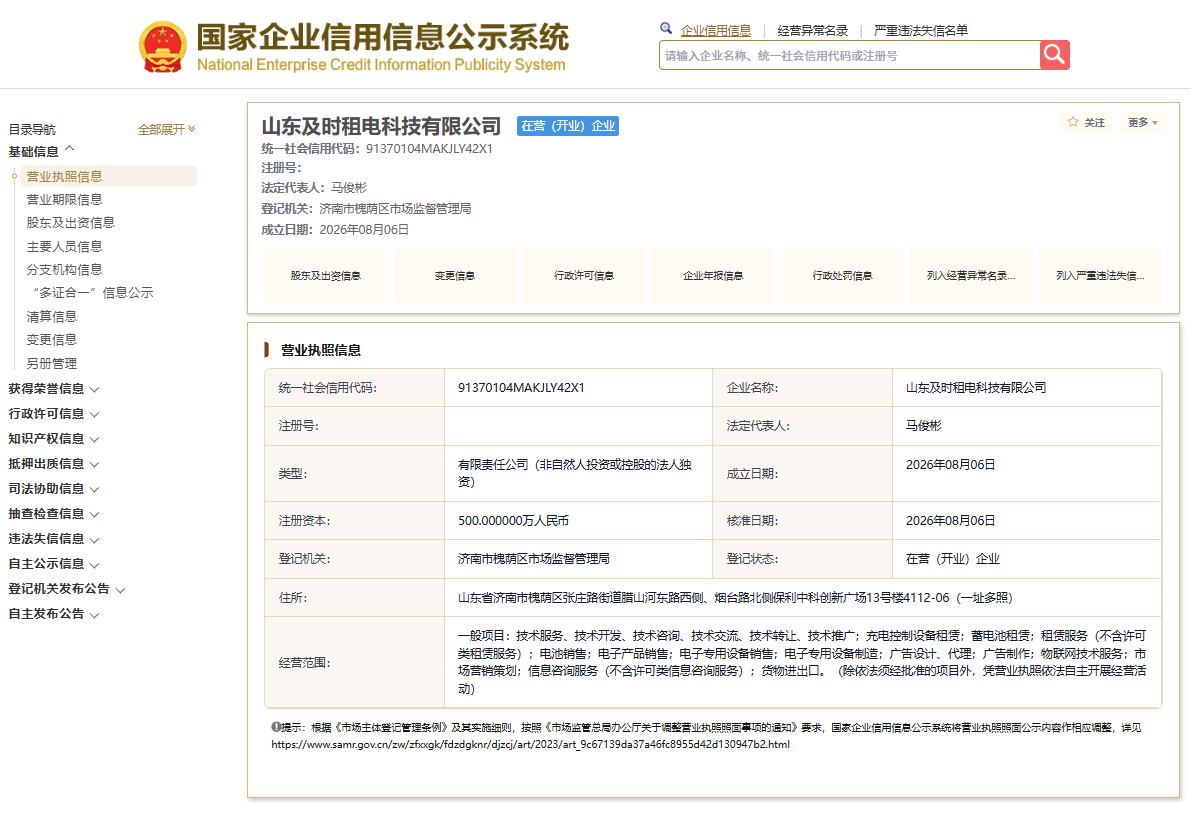Select the 经营异常名录 search tab
Image resolution: width=1191 pixels, height=816 pixels.
pyautogui.click(x=812, y=30)
